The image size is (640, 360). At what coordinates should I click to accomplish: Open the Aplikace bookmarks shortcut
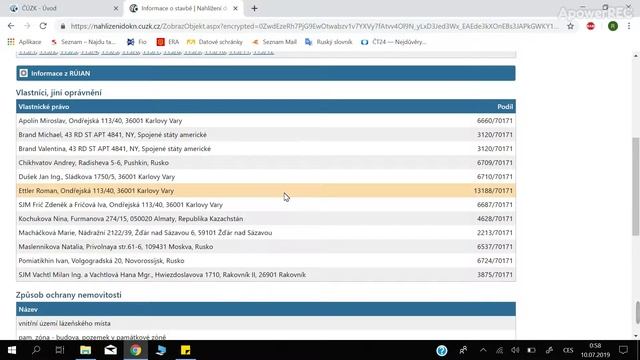(24, 42)
